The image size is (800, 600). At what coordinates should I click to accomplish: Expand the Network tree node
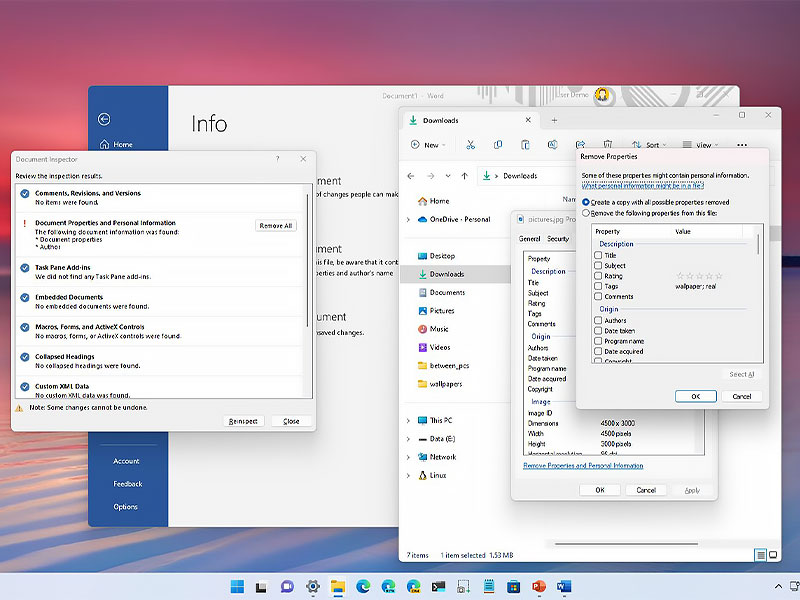click(x=408, y=458)
